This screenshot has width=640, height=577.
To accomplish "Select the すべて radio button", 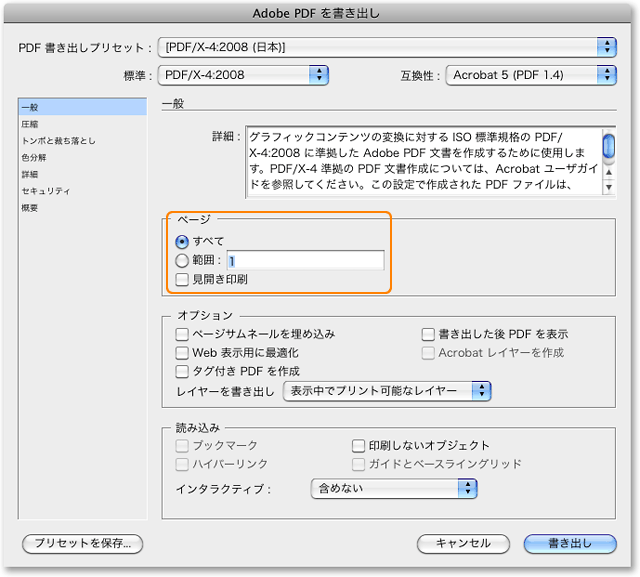I will click(182, 241).
